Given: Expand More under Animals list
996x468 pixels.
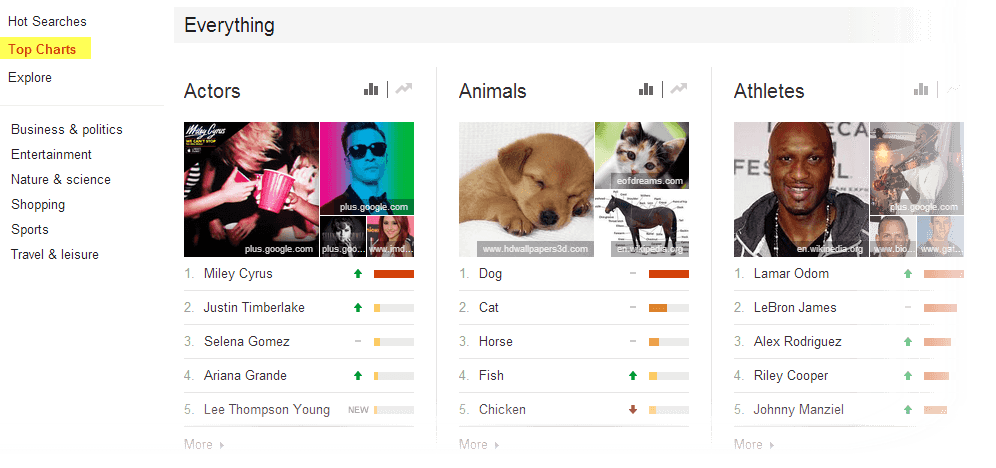Looking at the screenshot, I should pos(479,445).
